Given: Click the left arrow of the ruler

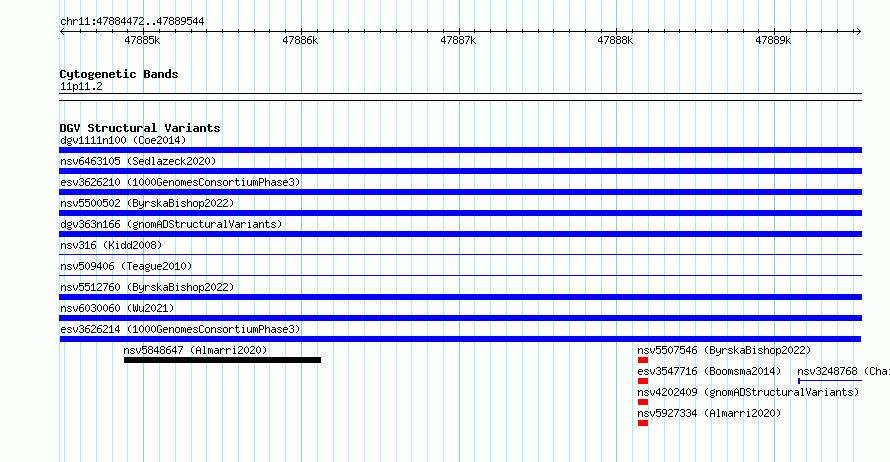Looking at the screenshot, I should pyautogui.click(x=62, y=32).
